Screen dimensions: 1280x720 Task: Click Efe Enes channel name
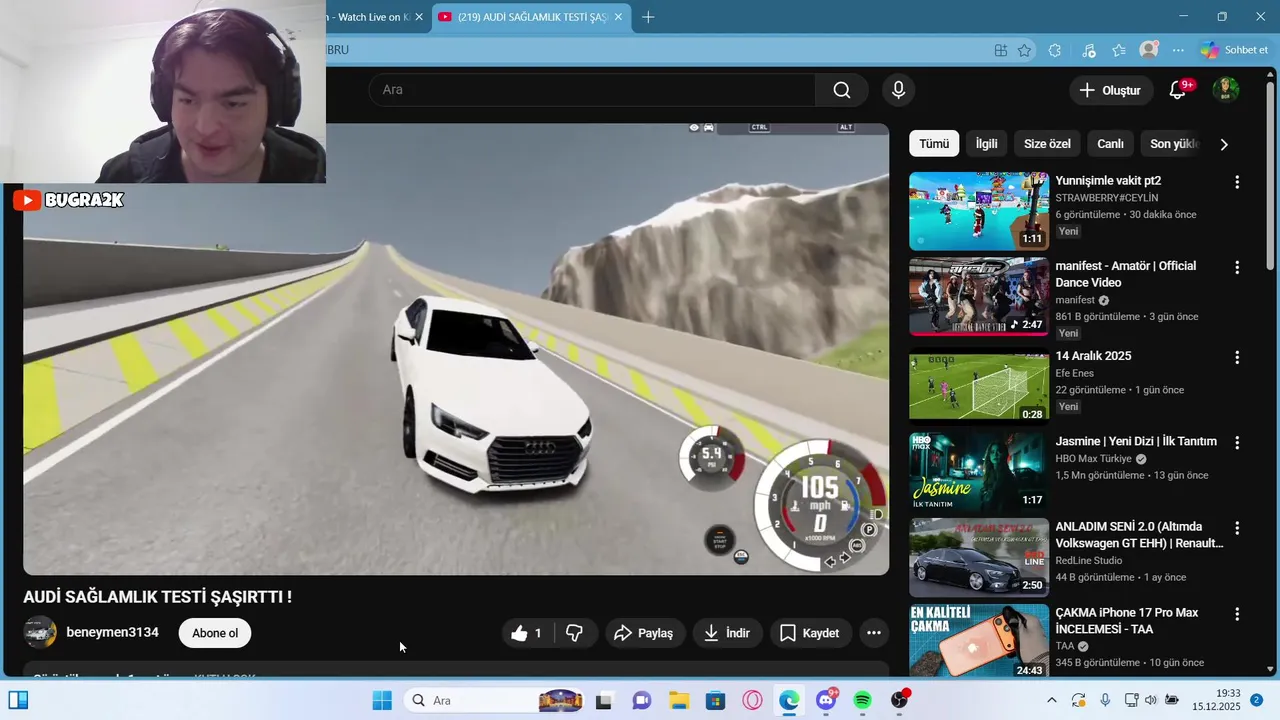(x=1075, y=374)
